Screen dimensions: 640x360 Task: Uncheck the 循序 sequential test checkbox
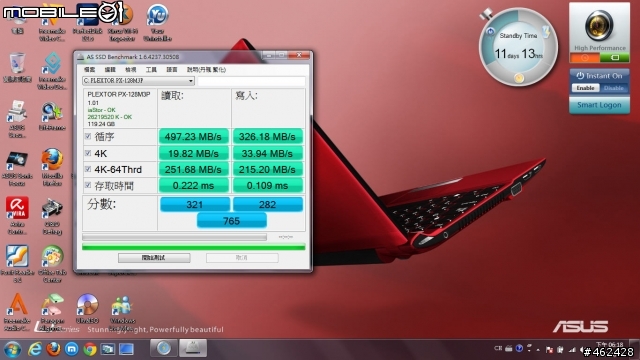[88, 136]
